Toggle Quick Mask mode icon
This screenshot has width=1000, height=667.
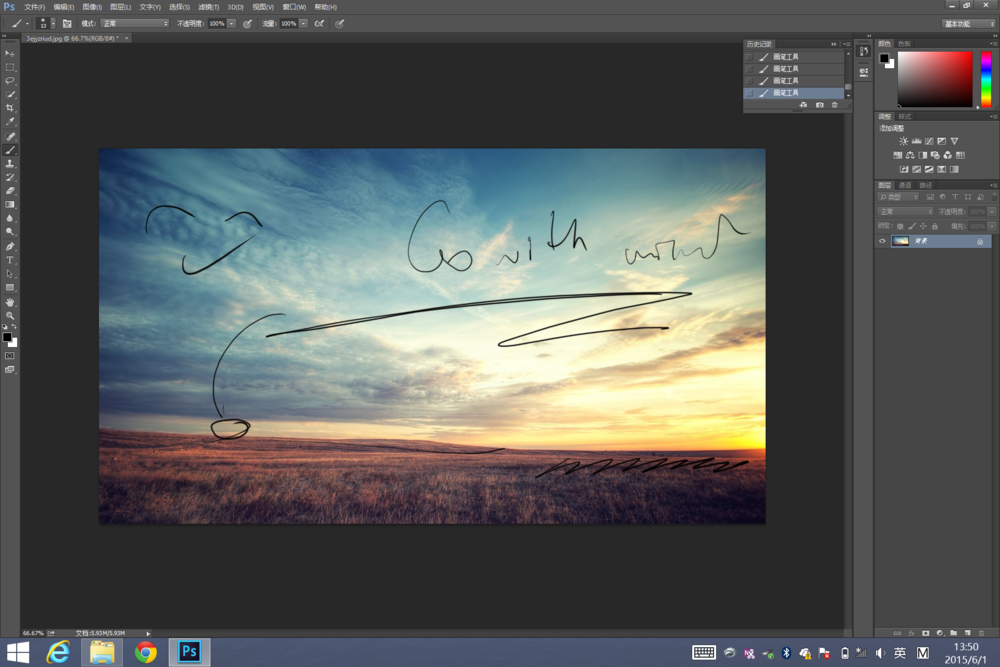coord(10,356)
